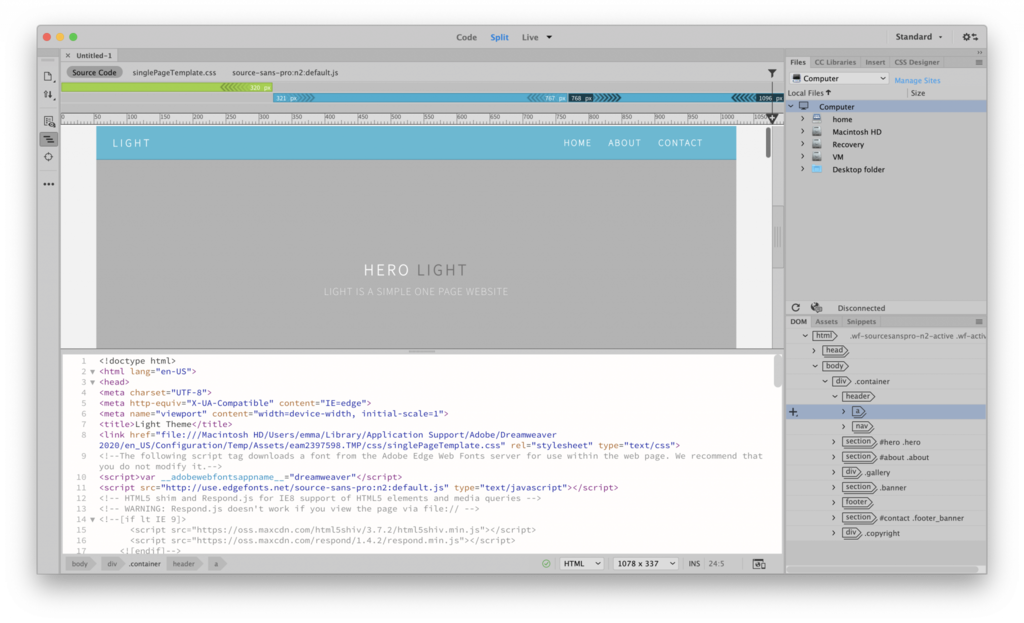The height and width of the screenshot is (623, 1024).
Task: Click the ellipsis icon to extend toolbar
Action: (x=48, y=182)
